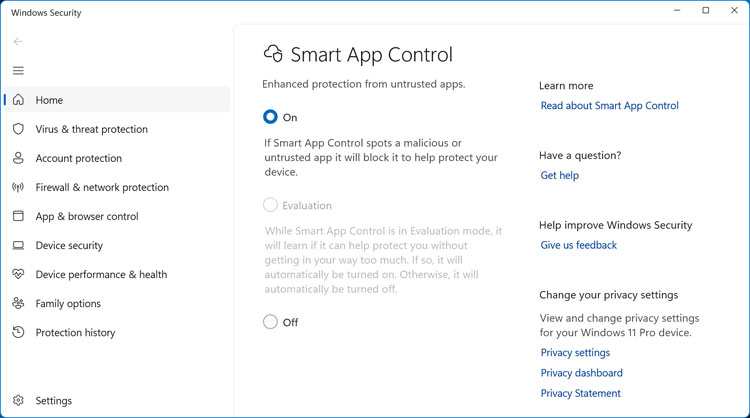Select the On radio button
Image resolution: width=750 pixels, height=418 pixels.
tap(270, 117)
